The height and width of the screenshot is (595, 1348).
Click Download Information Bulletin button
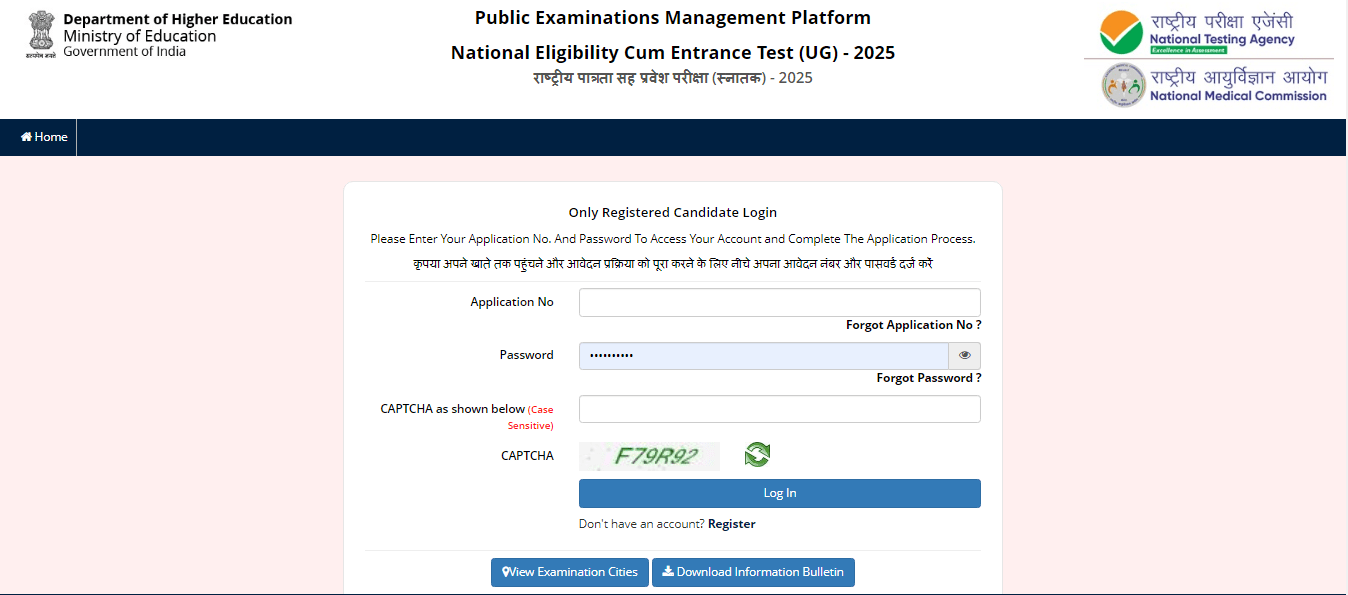click(x=753, y=572)
